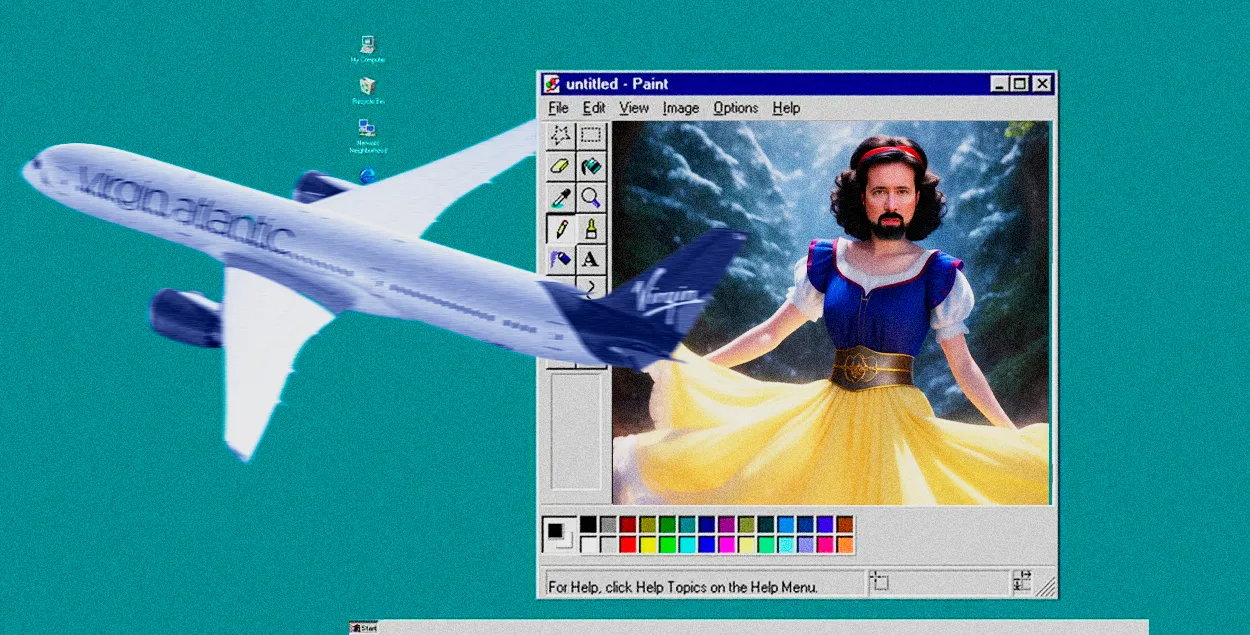Activate the Pick Color eyedropper tool
Image resolution: width=1250 pixels, height=635 pixels.
pyautogui.click(x=561, y=197)
